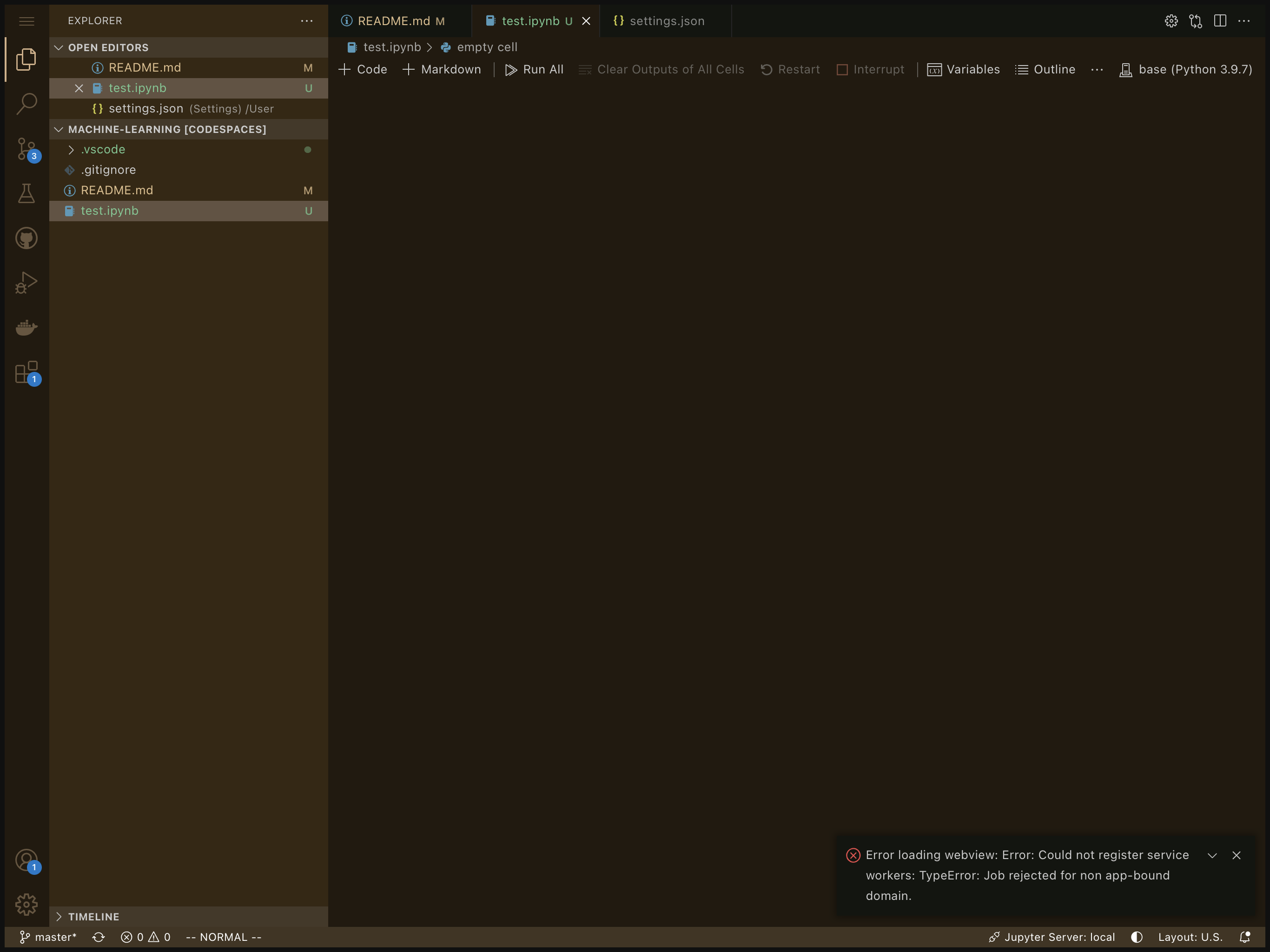The height and width of the screenshot is (952, 1270).
Task: Expand the .vscode folder
Action: (x=71, y=149)
